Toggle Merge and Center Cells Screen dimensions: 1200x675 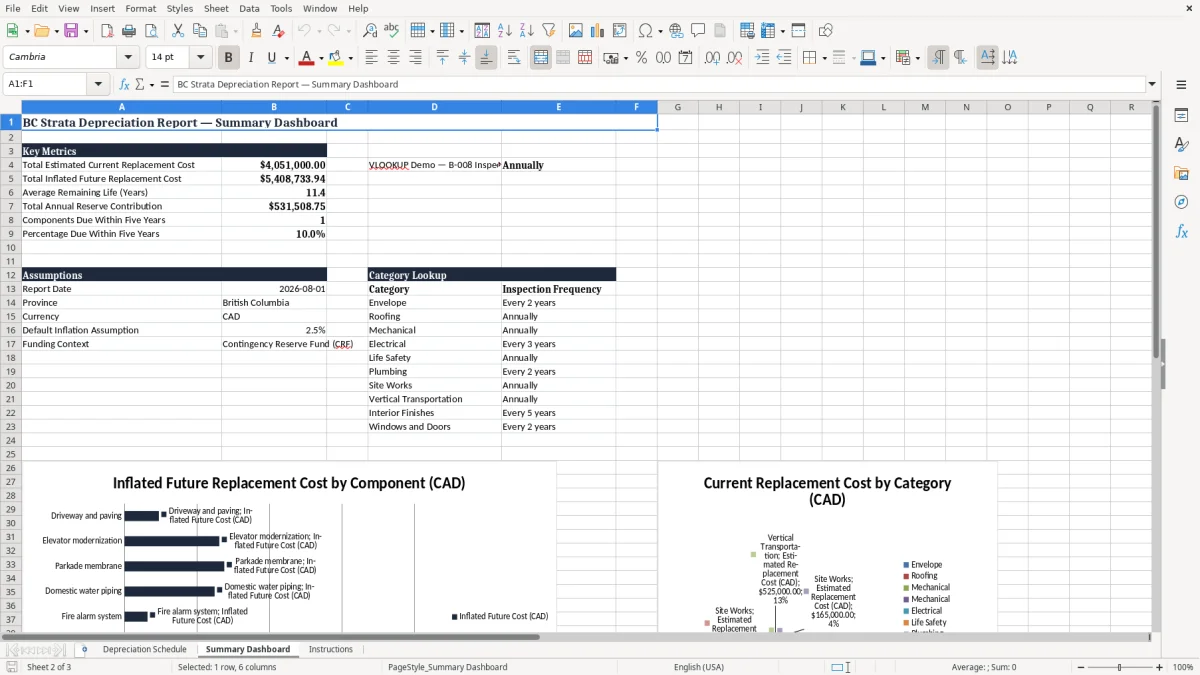pos(541,58)
